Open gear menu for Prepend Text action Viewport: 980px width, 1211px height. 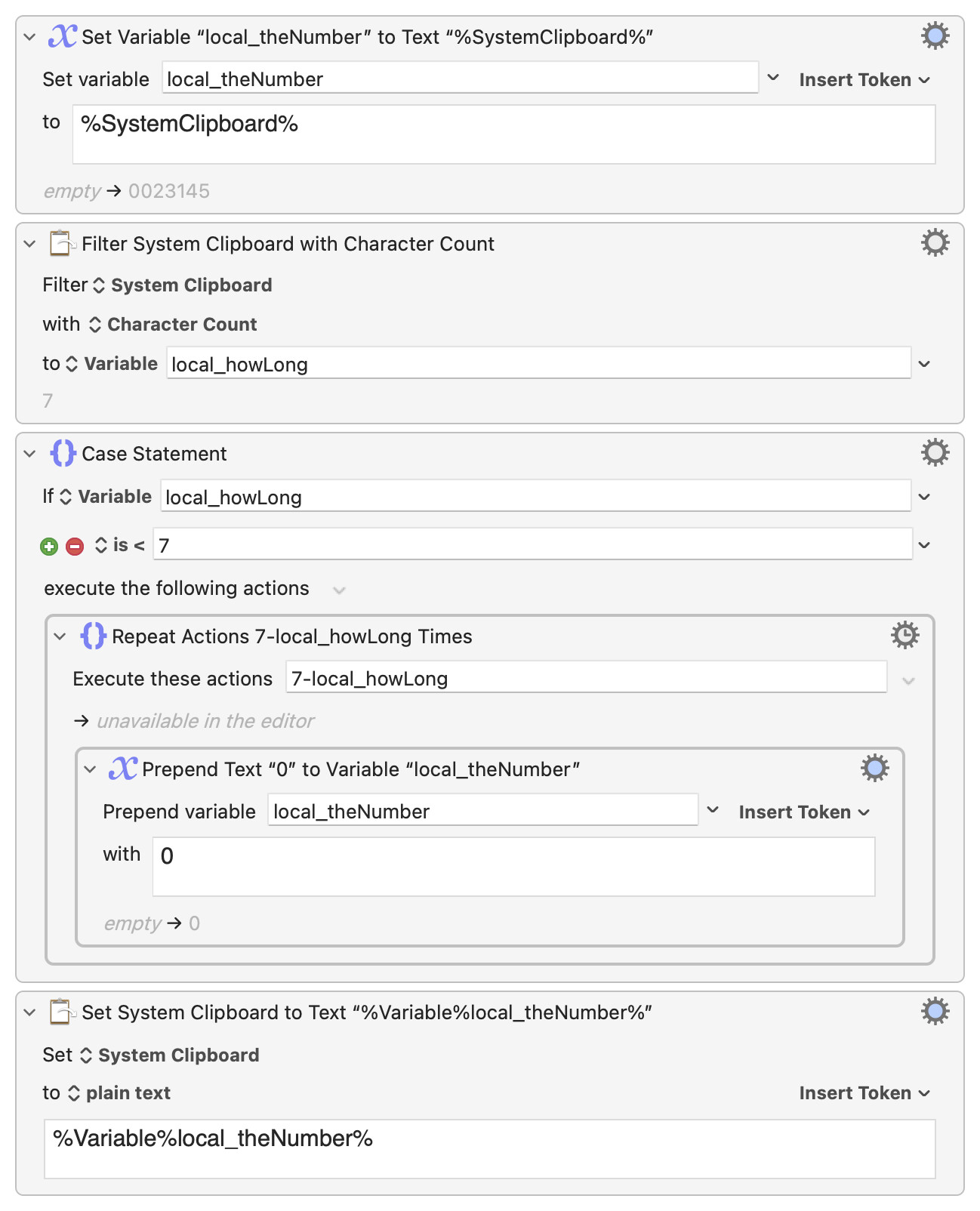[874, 768]
